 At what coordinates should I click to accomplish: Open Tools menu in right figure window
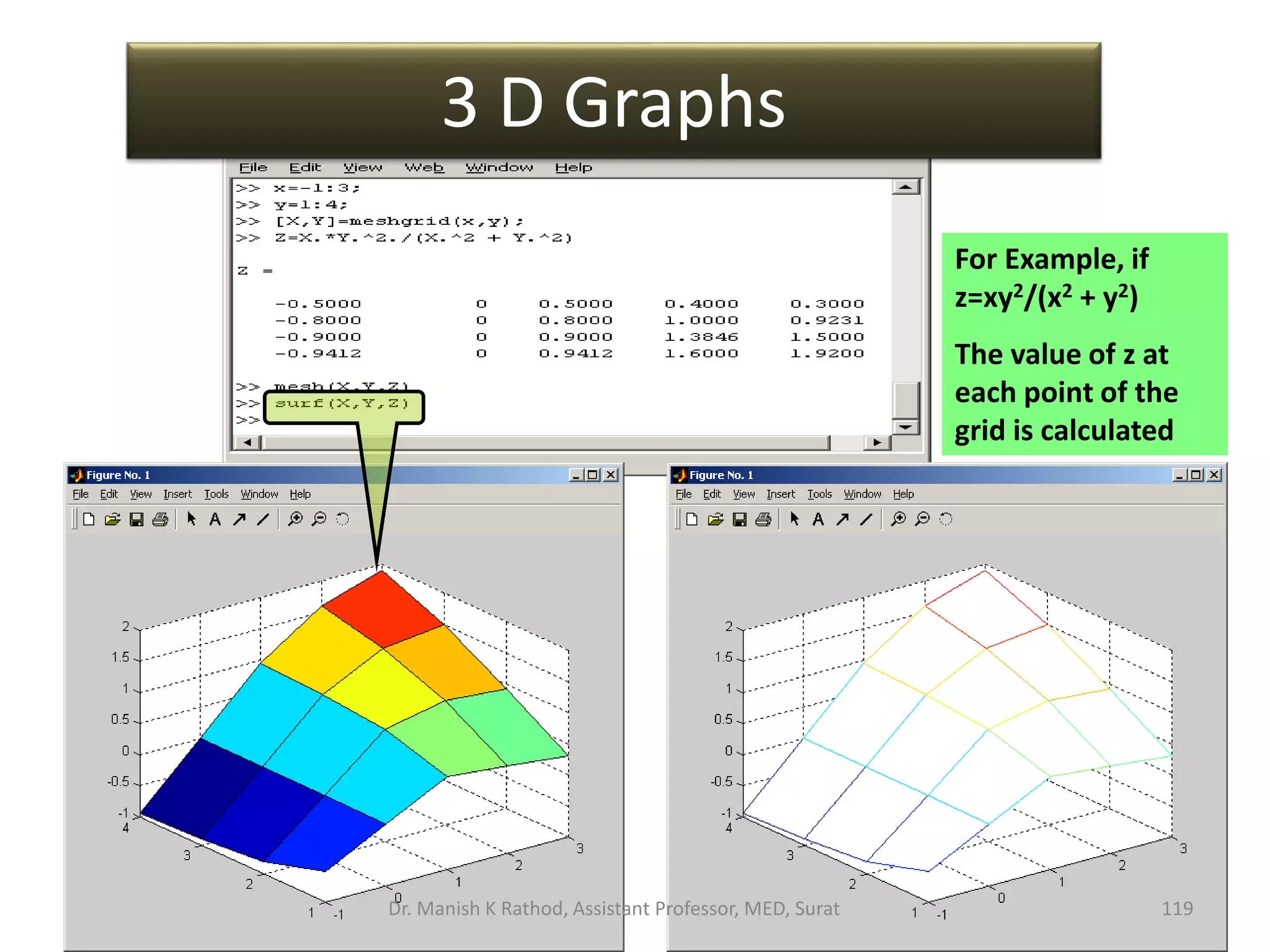click(820, 494)
